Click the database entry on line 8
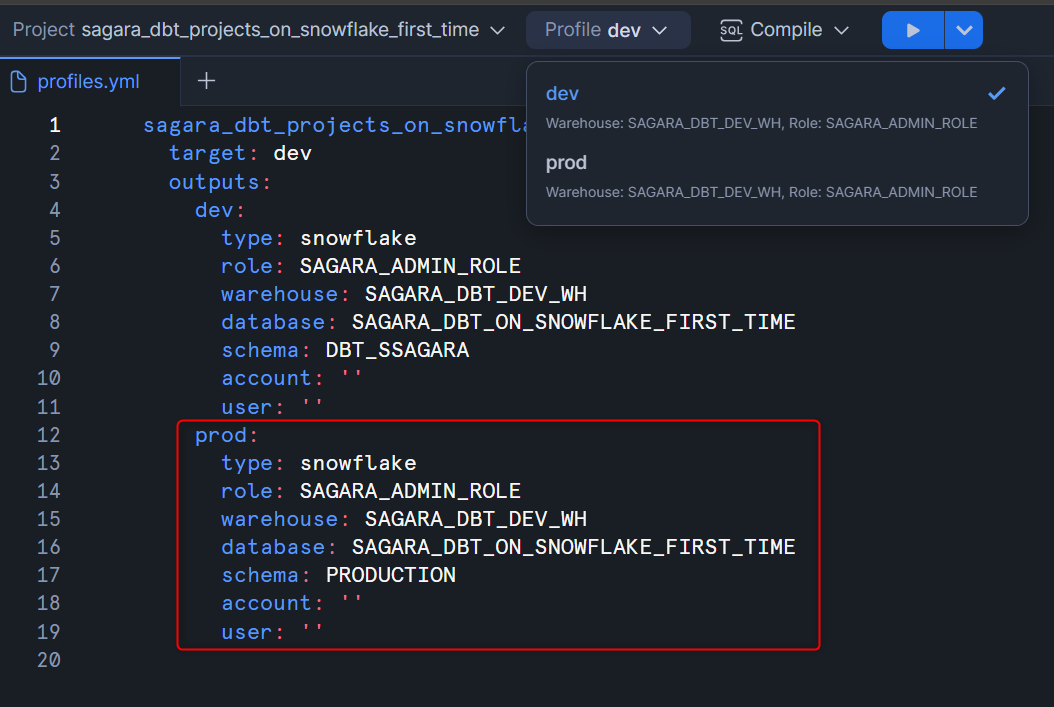Viewport: 1054px width, 707px height. coord(508,323)
